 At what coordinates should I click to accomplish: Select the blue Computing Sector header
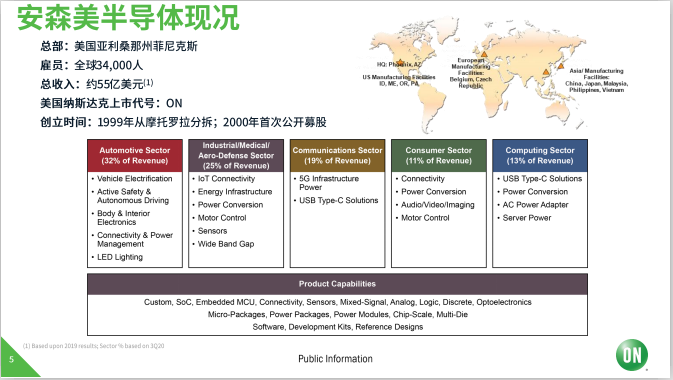click(540, 155)
